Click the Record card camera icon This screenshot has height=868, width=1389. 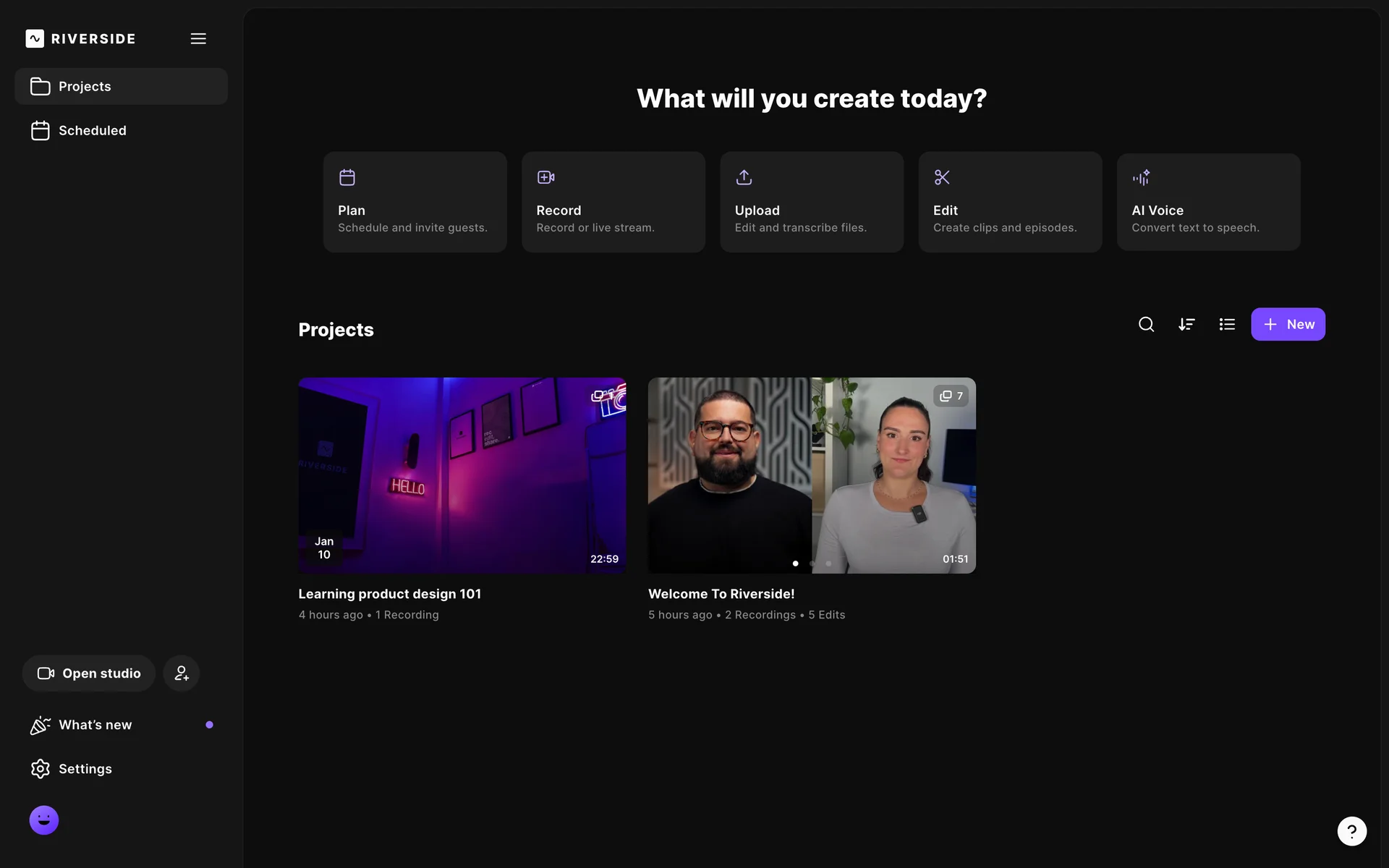pyautogui.click(x=545, y=177)
